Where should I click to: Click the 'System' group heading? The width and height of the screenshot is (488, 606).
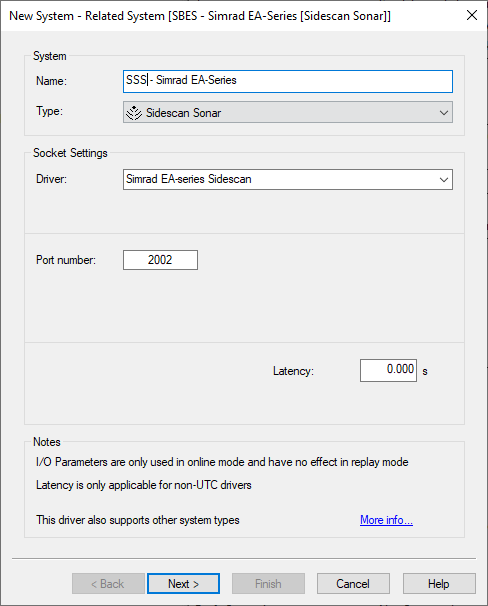pos(49,56)
